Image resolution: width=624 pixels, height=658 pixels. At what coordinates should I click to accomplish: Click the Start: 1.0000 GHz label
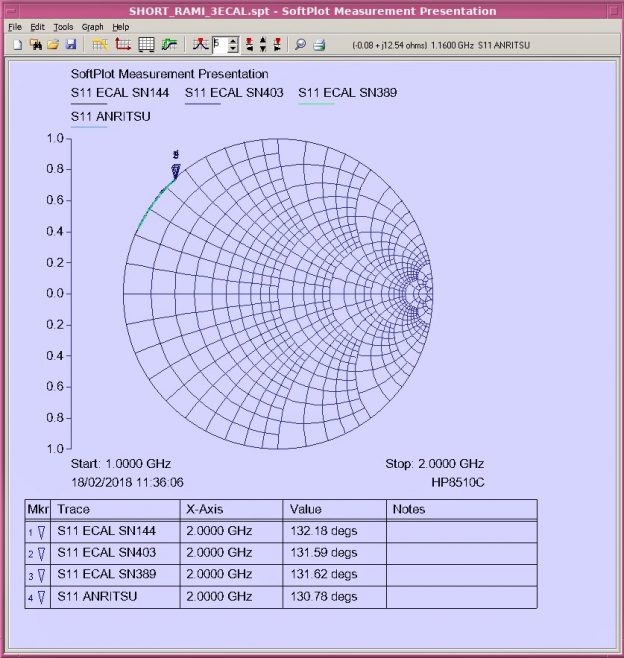click(x=121, y=464)
